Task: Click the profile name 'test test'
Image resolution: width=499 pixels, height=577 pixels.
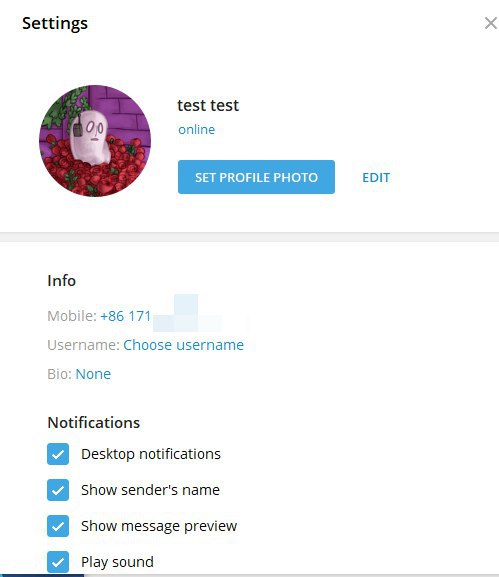Action: (x=208, y=106)
